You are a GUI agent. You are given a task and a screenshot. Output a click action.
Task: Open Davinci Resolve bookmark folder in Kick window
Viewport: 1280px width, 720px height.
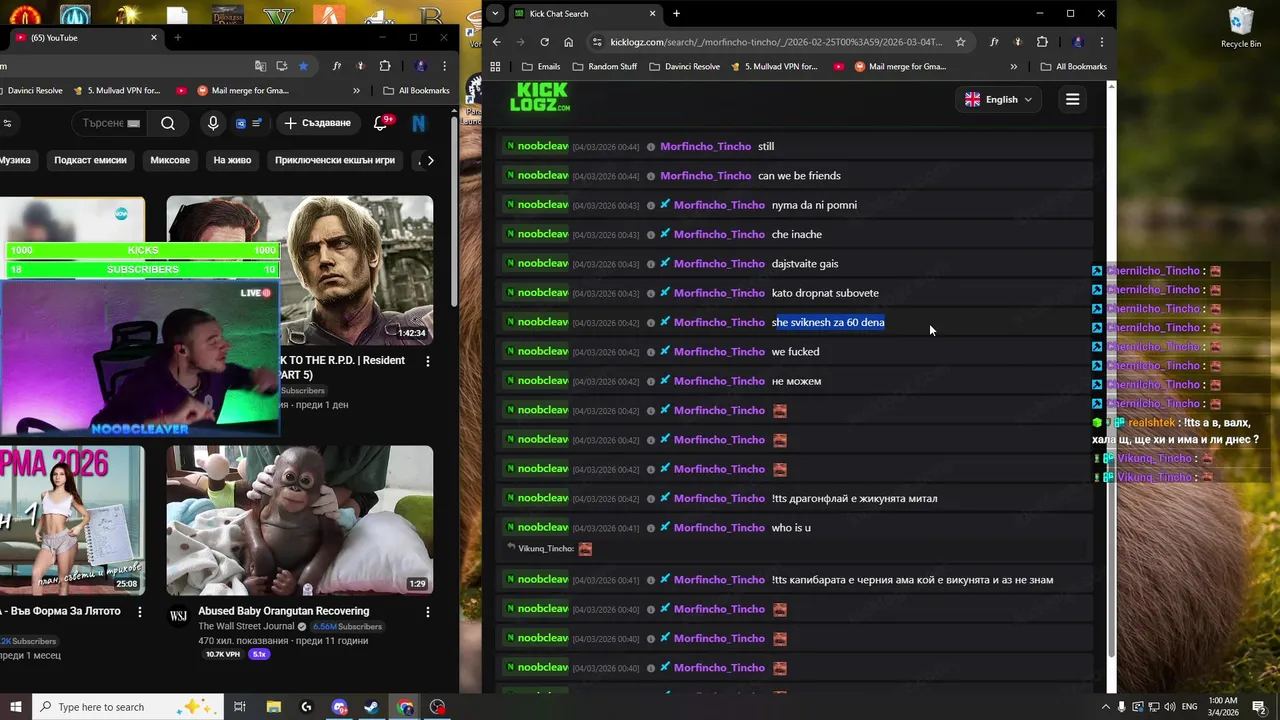tap(685, 67)
